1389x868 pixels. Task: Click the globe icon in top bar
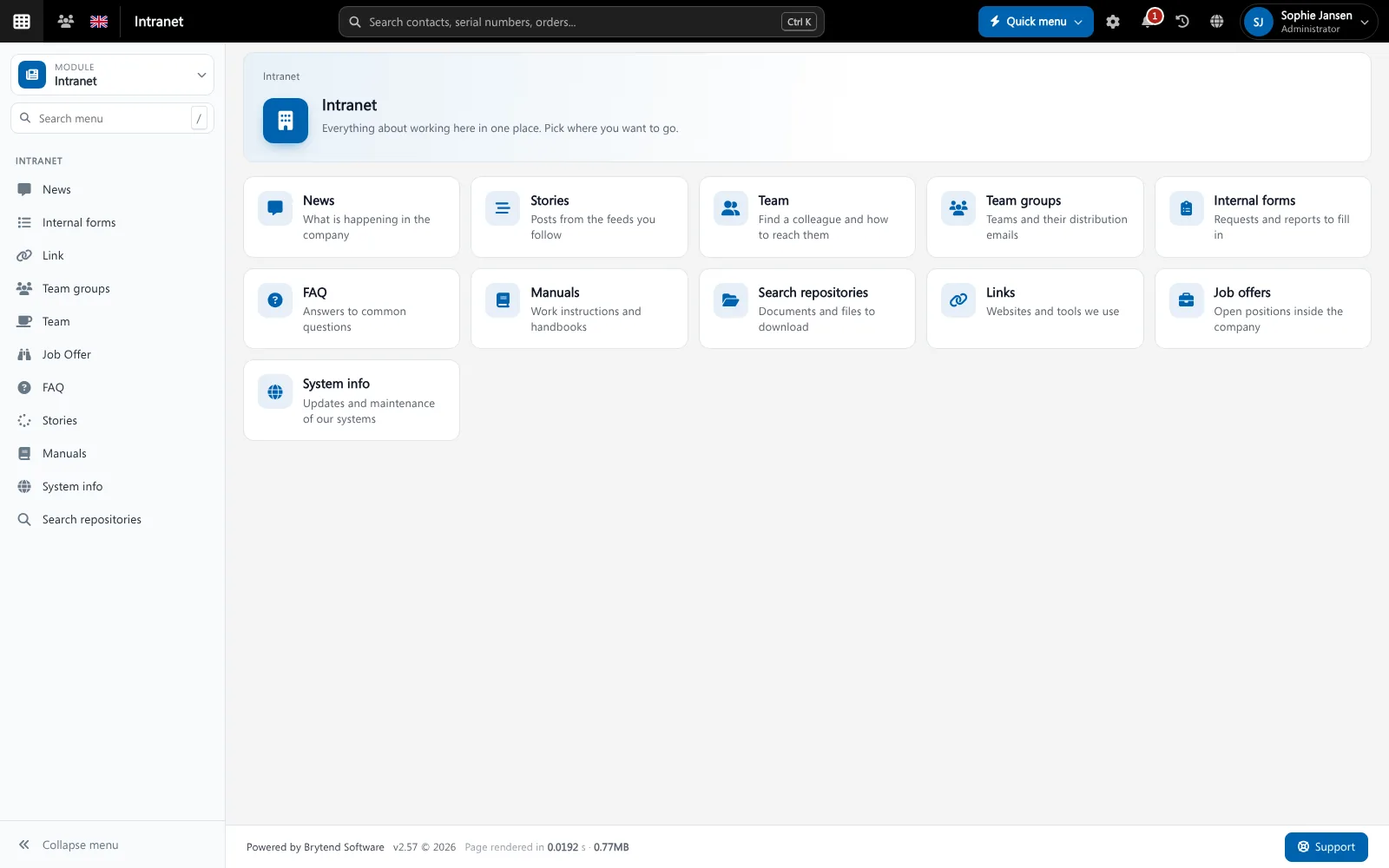[x=1217, y=22]
